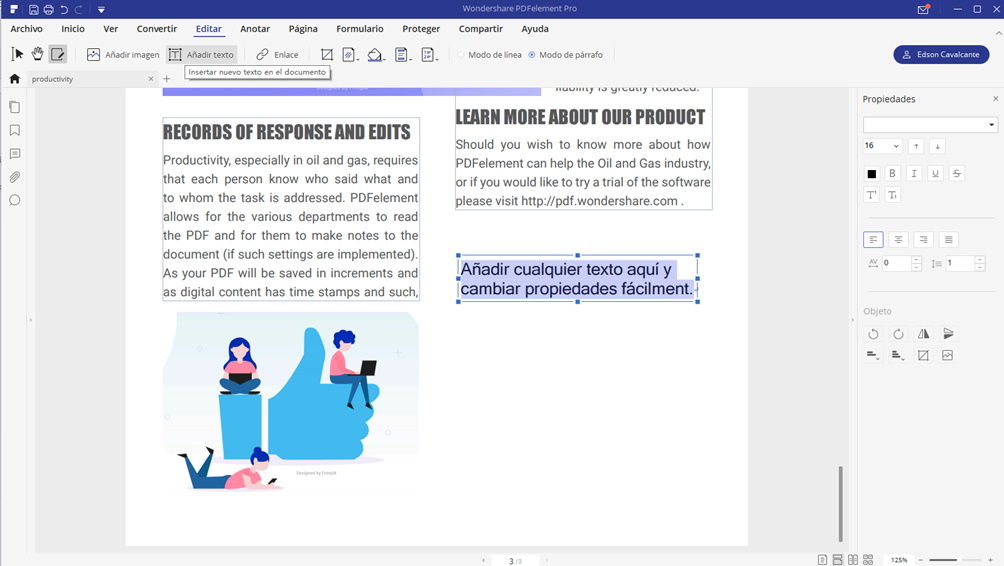1004x566 pixels.
Task: Open the attachments paperclip panel
Action: click(15, 177)
